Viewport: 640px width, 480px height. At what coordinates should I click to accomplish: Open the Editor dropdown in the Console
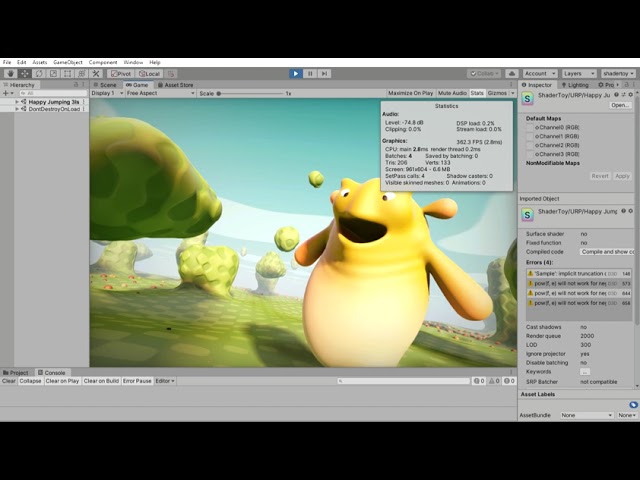pyautogui.click(x=165, y=381)
